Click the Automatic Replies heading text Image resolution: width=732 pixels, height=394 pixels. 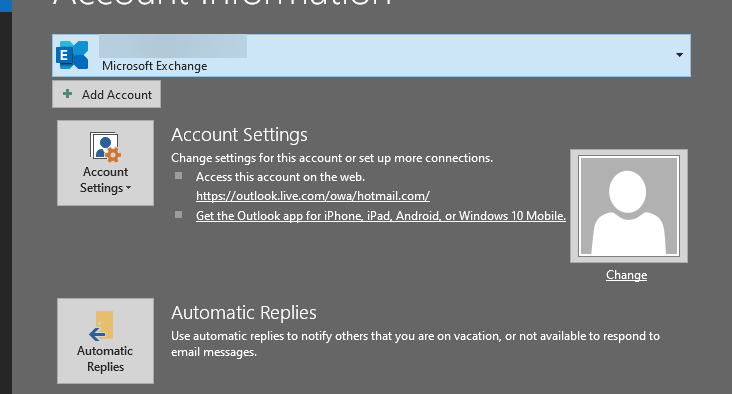tap(244, 313)
